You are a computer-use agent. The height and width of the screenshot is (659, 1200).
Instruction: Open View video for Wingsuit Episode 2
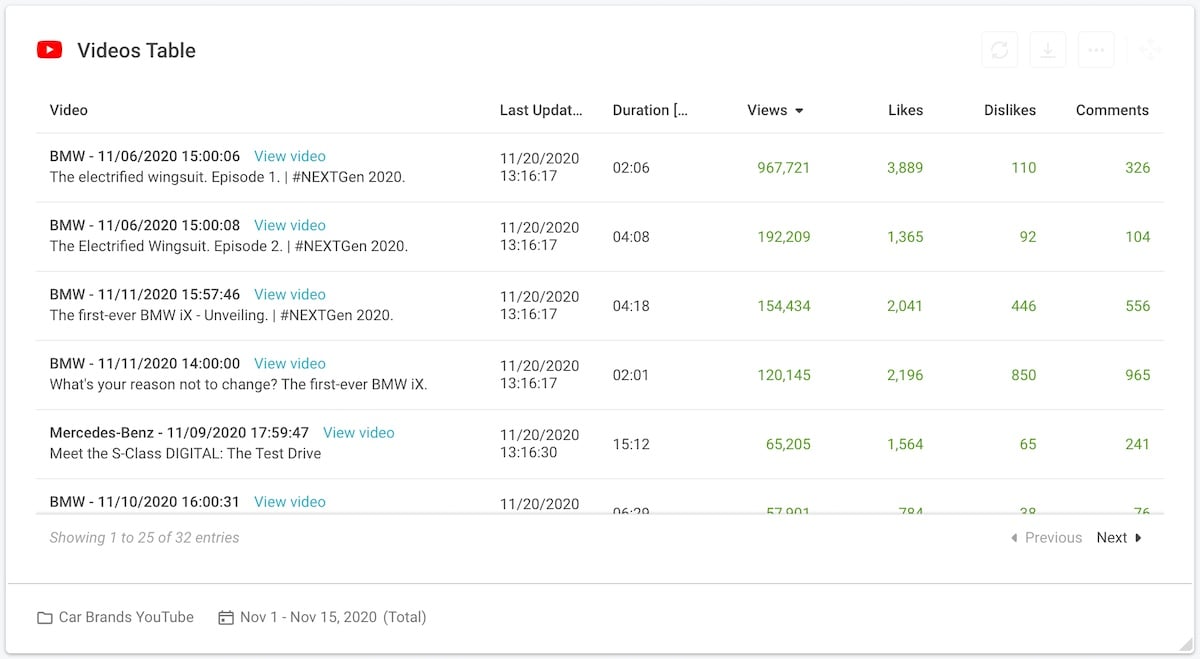click(x=290, y=225)
